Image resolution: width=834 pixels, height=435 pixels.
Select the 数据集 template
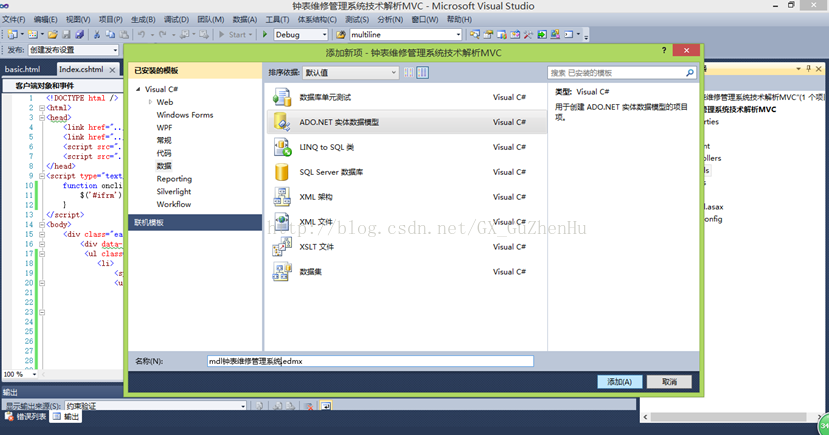[x=407, y=272]
